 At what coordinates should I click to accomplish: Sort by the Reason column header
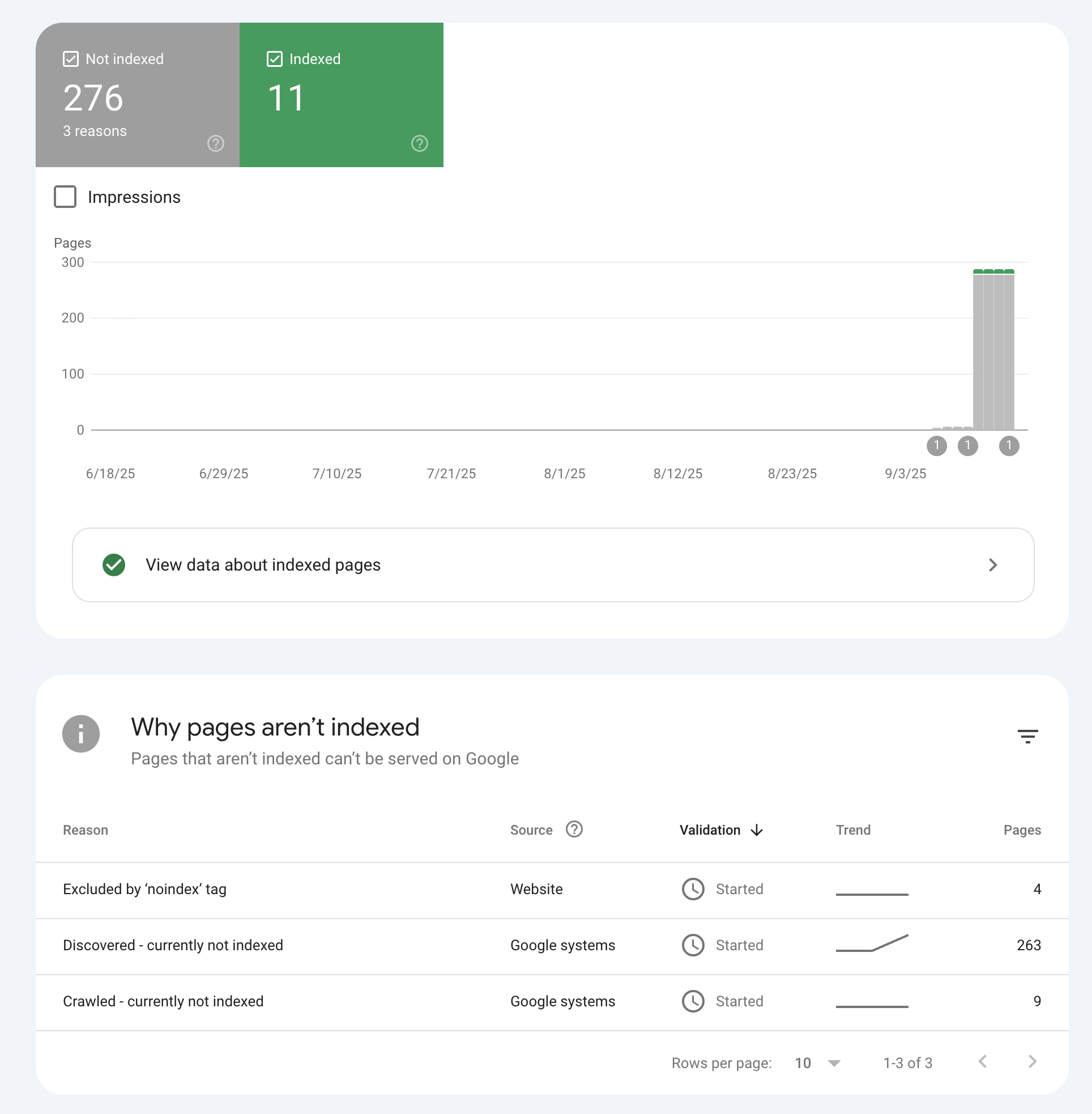point(86,830)
